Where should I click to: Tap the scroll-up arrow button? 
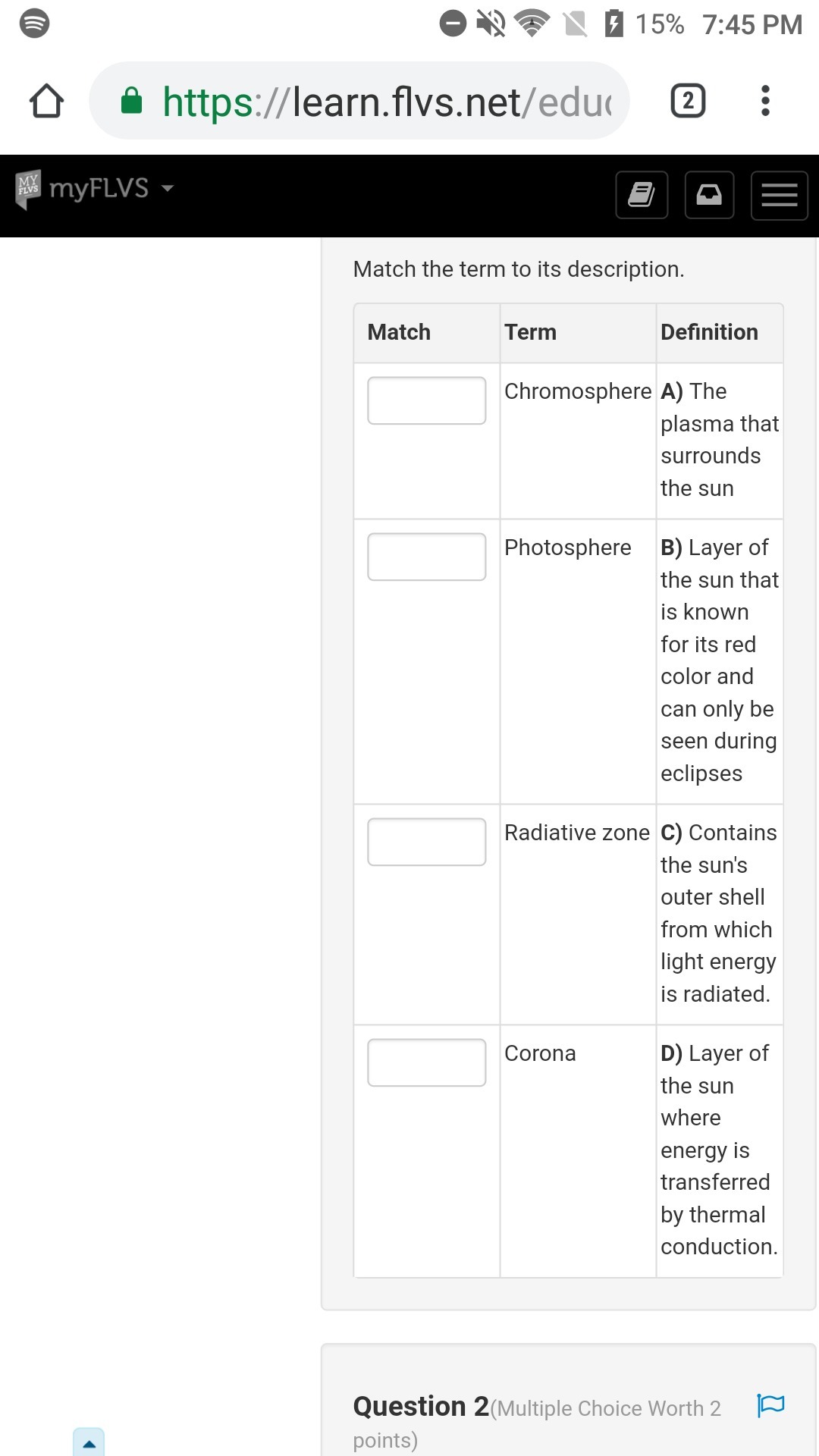[x=89, y=1442]
